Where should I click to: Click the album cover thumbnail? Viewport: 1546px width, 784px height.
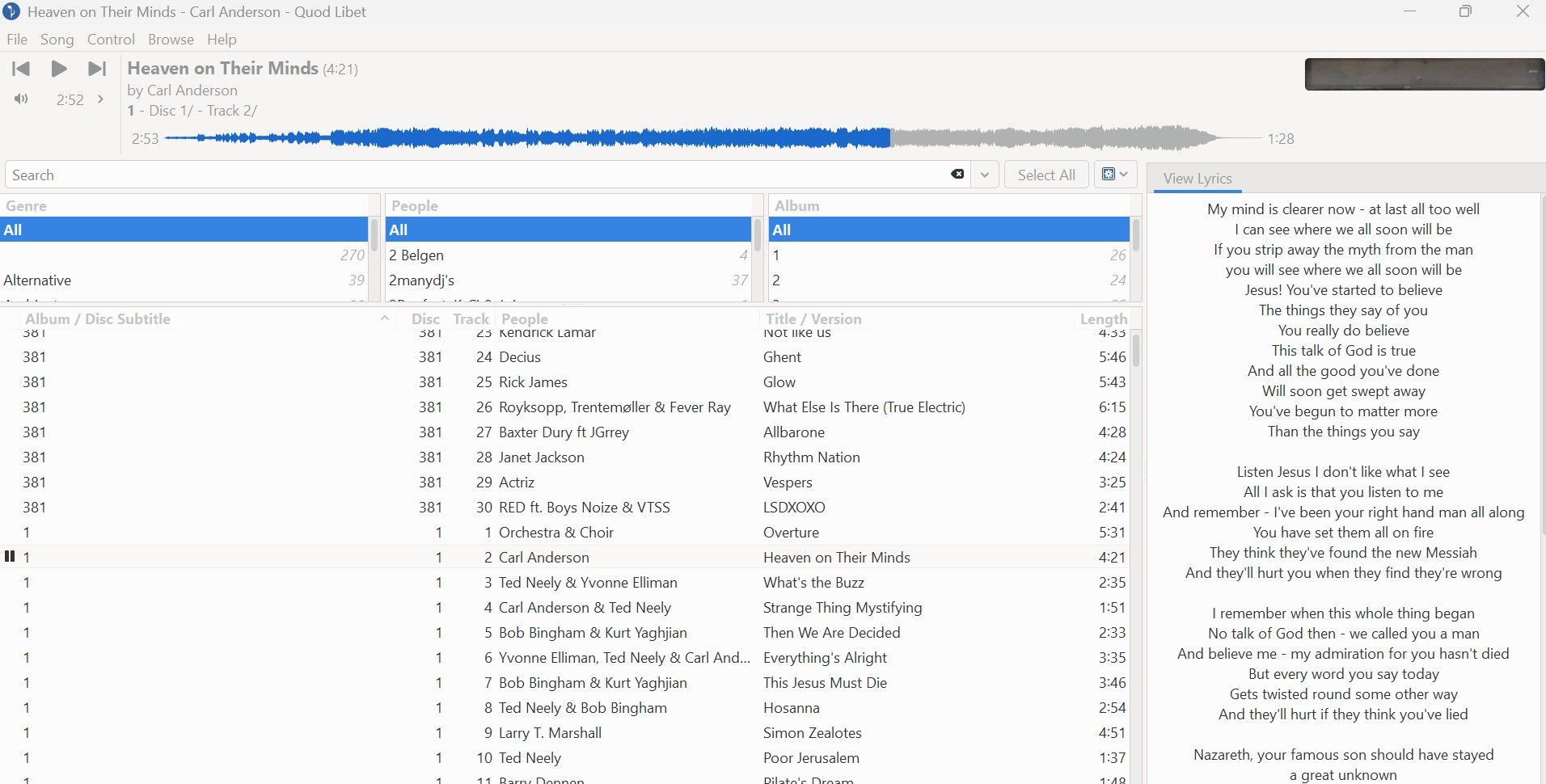click(x=1424, y=74)
